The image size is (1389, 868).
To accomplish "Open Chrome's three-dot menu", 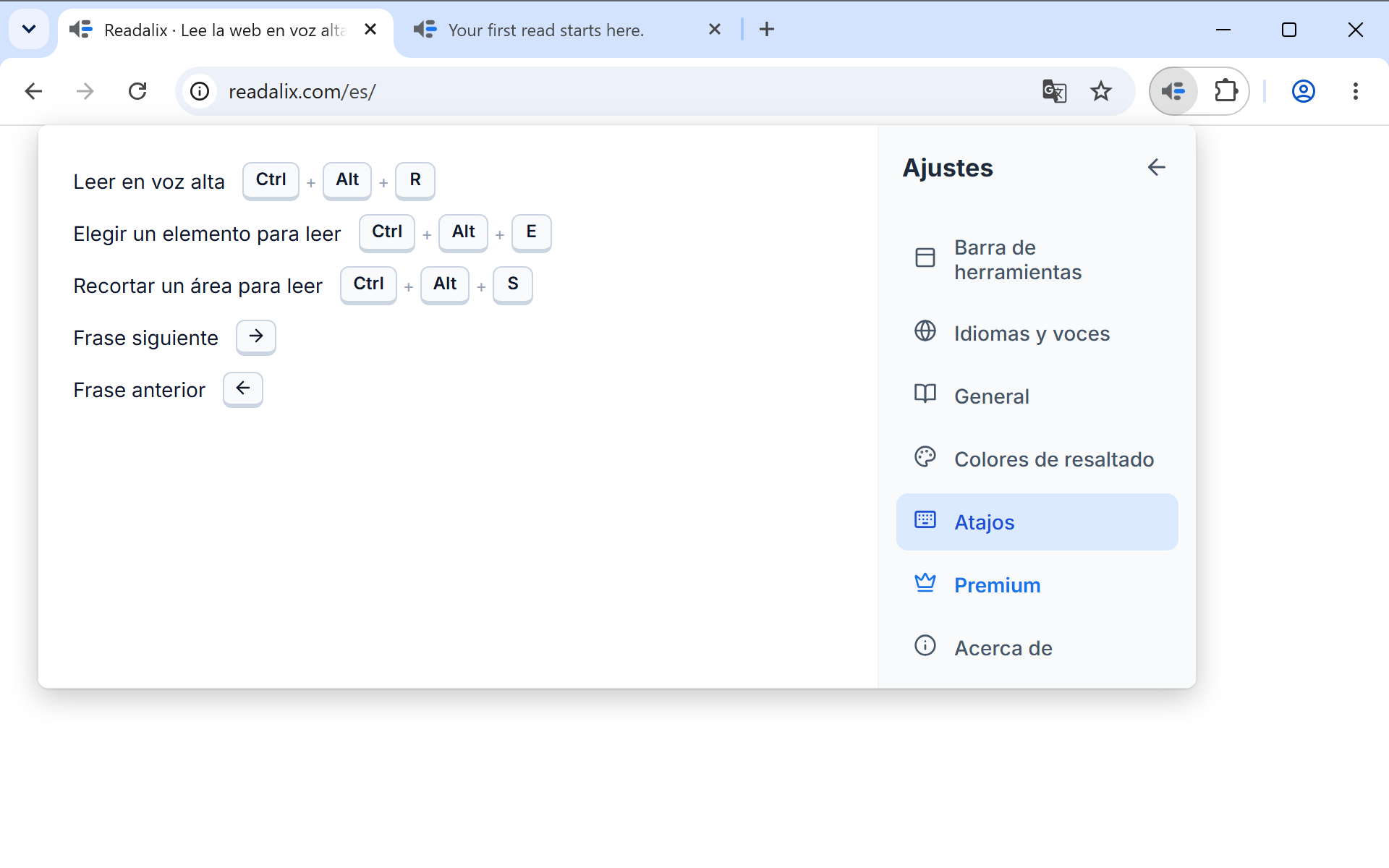I will (1355, 91).
